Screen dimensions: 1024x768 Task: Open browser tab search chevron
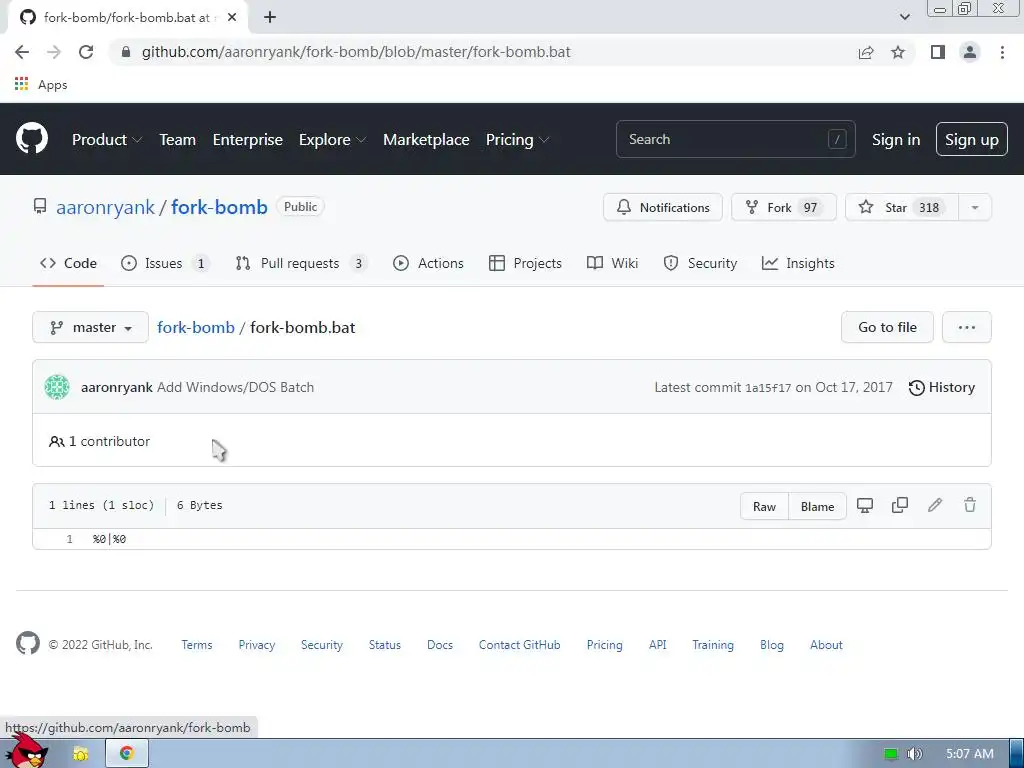904,17
